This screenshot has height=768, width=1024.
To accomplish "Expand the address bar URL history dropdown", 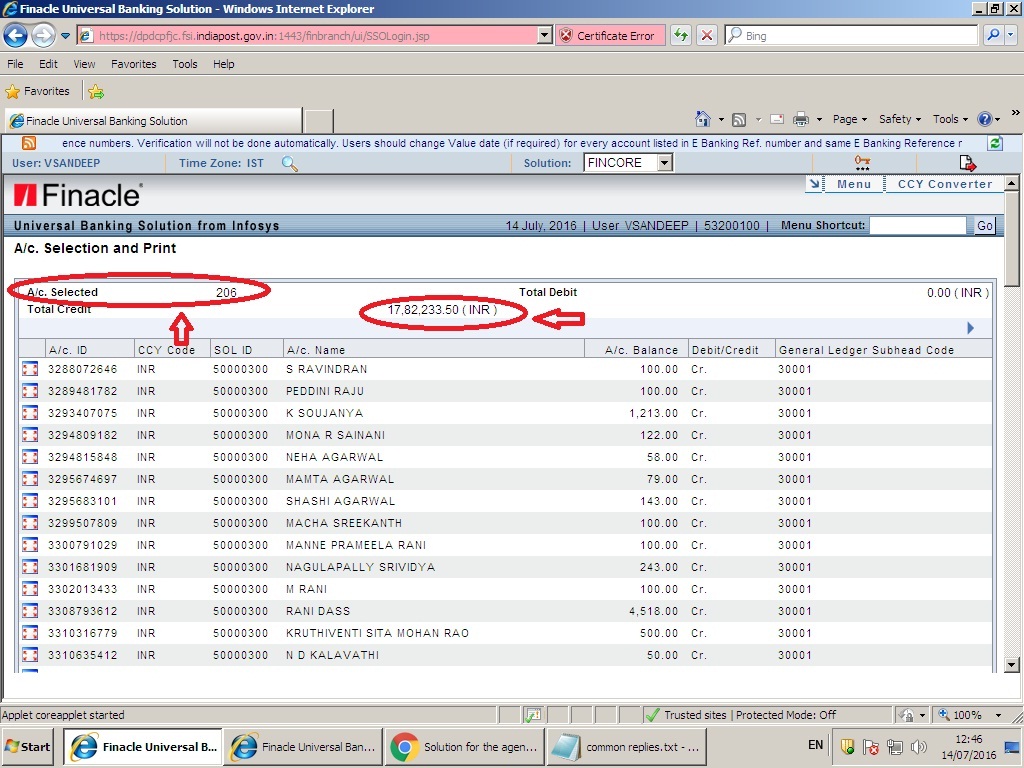I will 545,35.
